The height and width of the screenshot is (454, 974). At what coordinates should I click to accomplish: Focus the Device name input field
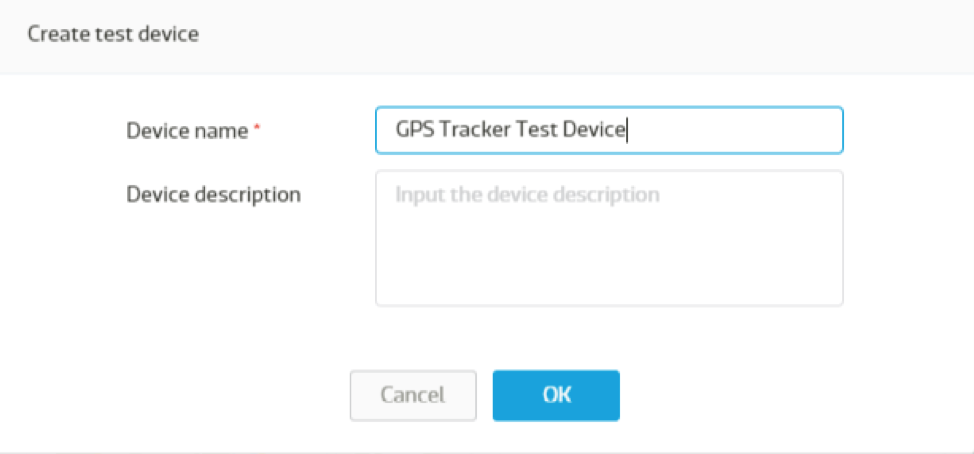(609, 130)
